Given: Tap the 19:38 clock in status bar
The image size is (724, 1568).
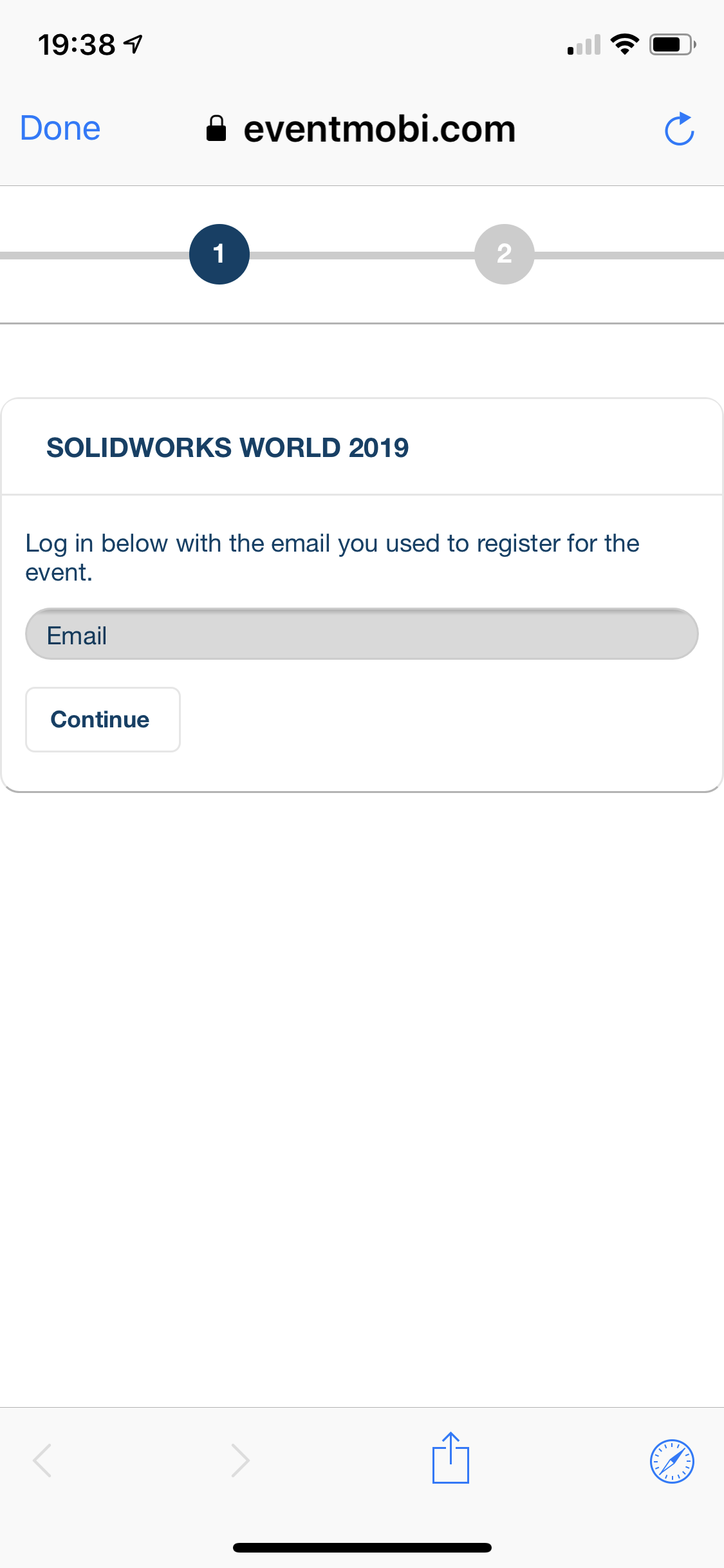Looking at the screenshot, I should [x=77, y=45].
